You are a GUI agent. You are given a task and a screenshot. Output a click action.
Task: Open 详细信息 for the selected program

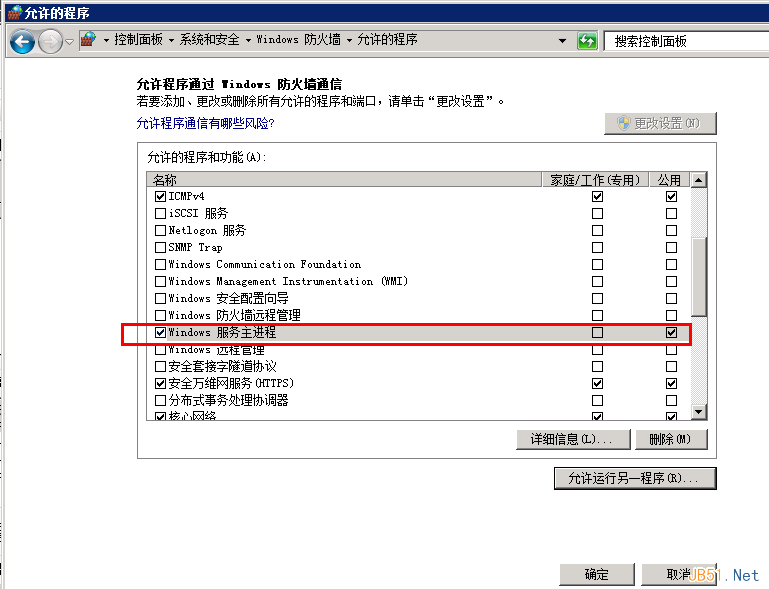coord(573,439)
